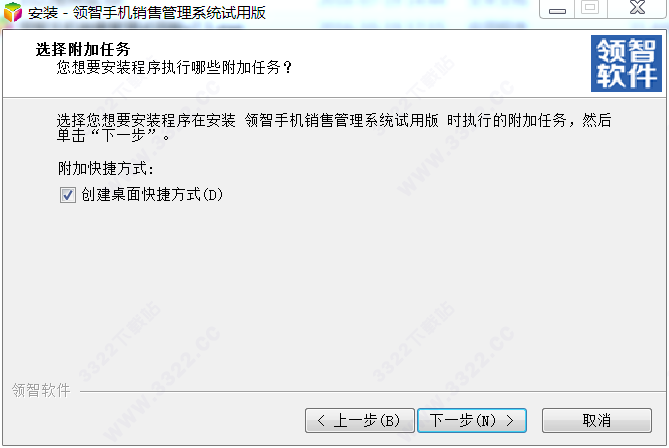Close the 领智手机销售管理系统 installer window
669x448 pixels.
[x=637, y=8]
